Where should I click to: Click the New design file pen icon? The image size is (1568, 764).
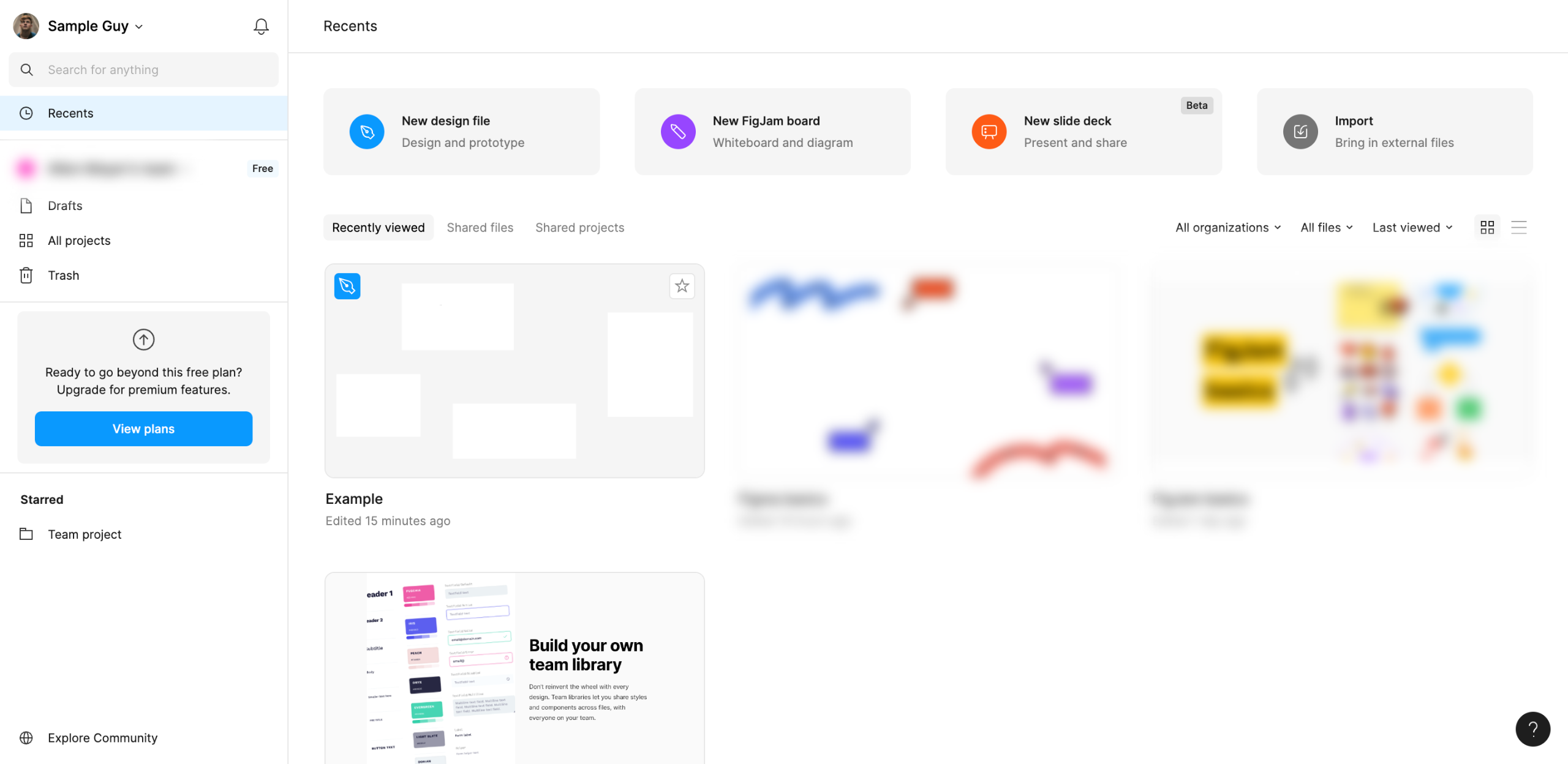(367, 132)
